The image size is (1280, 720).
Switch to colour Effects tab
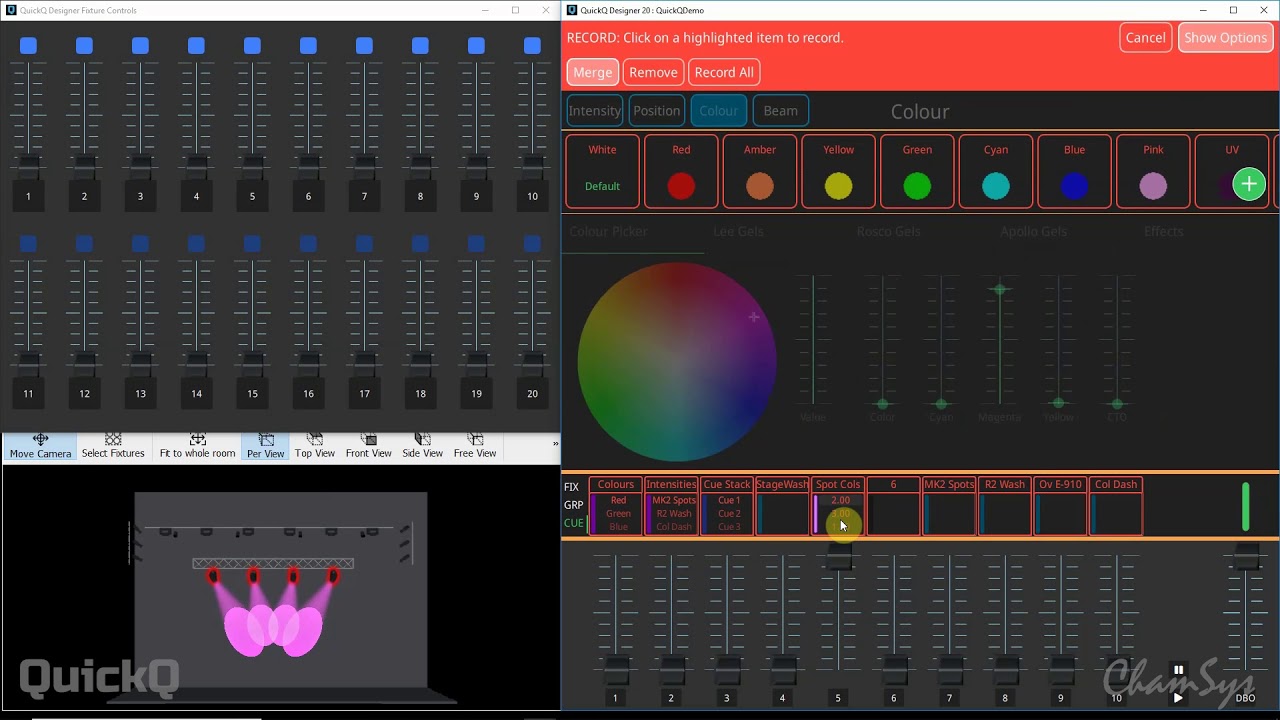tap(1163, 231)
